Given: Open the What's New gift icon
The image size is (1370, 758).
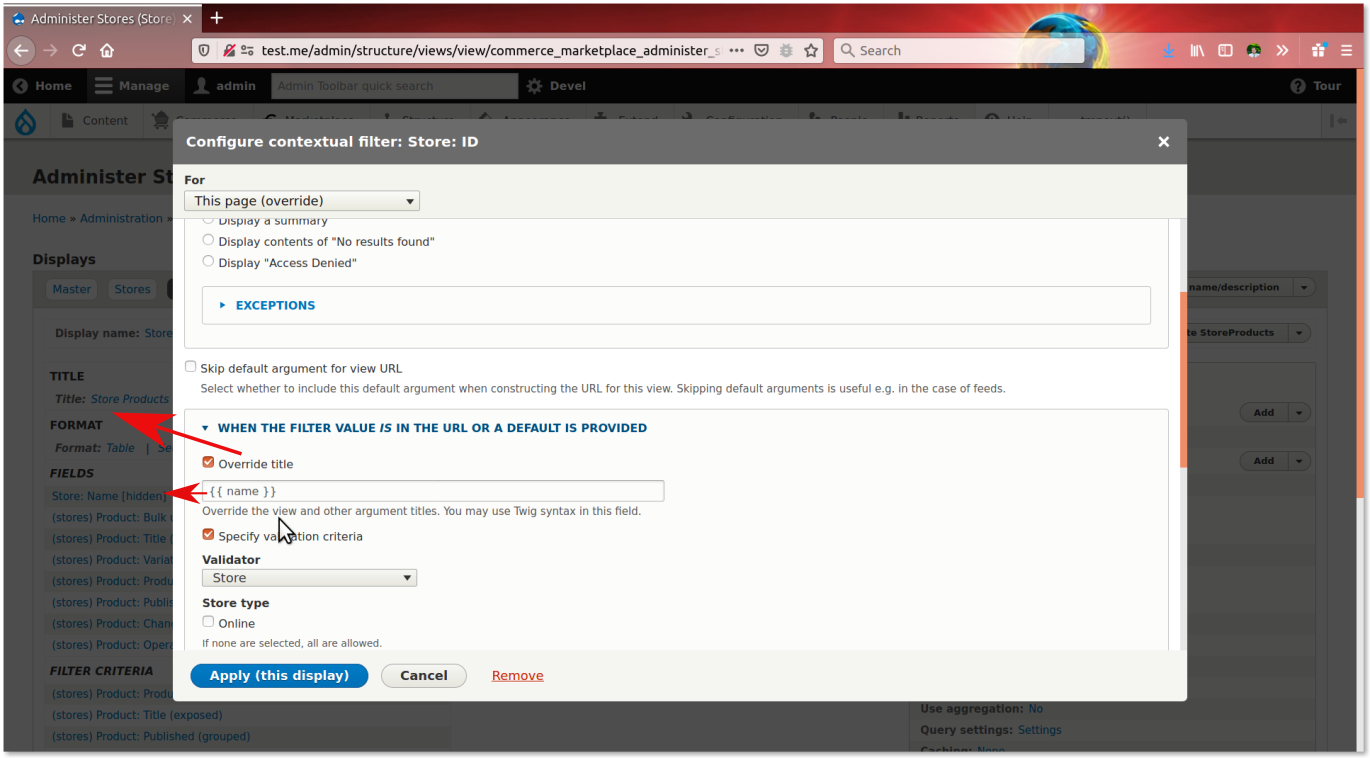Looking at the screenshot, I should point(1319,50).
